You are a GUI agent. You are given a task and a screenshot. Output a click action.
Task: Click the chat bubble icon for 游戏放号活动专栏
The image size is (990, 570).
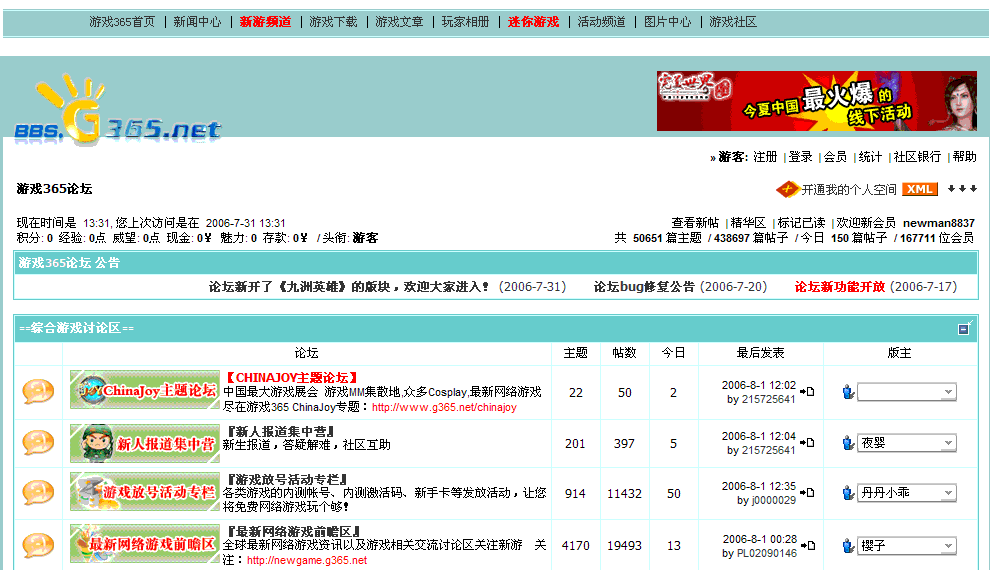[x=38, y=493]
